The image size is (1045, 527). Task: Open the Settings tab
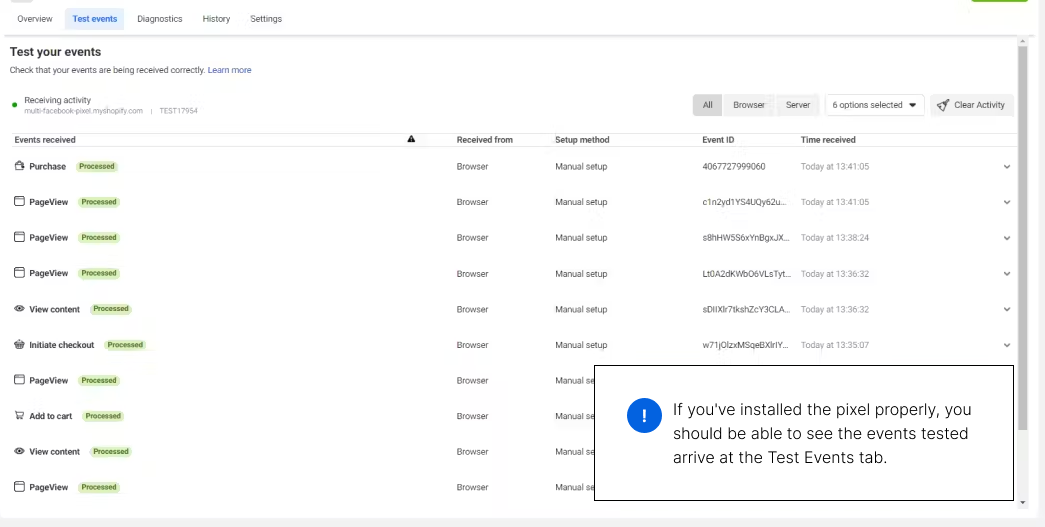click(x=266, y=19)
